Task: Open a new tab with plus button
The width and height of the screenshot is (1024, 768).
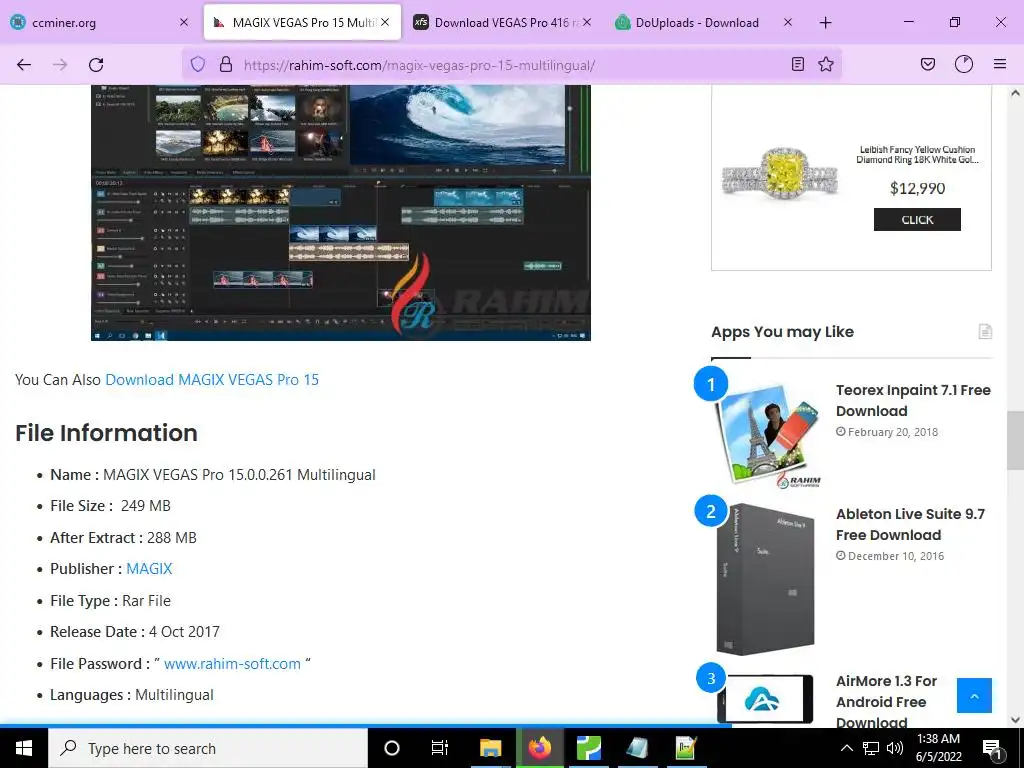Action: [825, 23]
